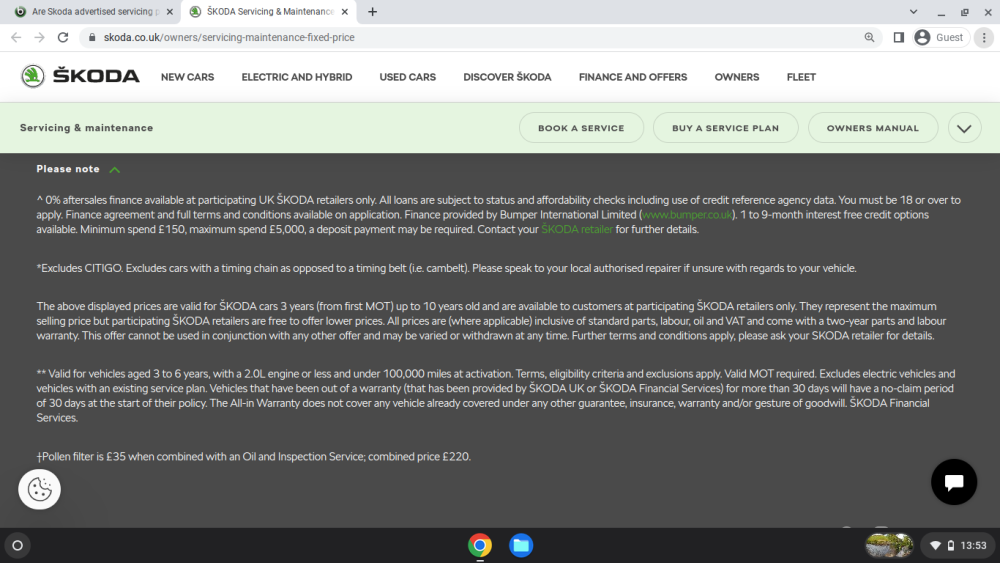Click the 'Servicing & maintenance' heading

pyautogui.click(x=86, y=128)
